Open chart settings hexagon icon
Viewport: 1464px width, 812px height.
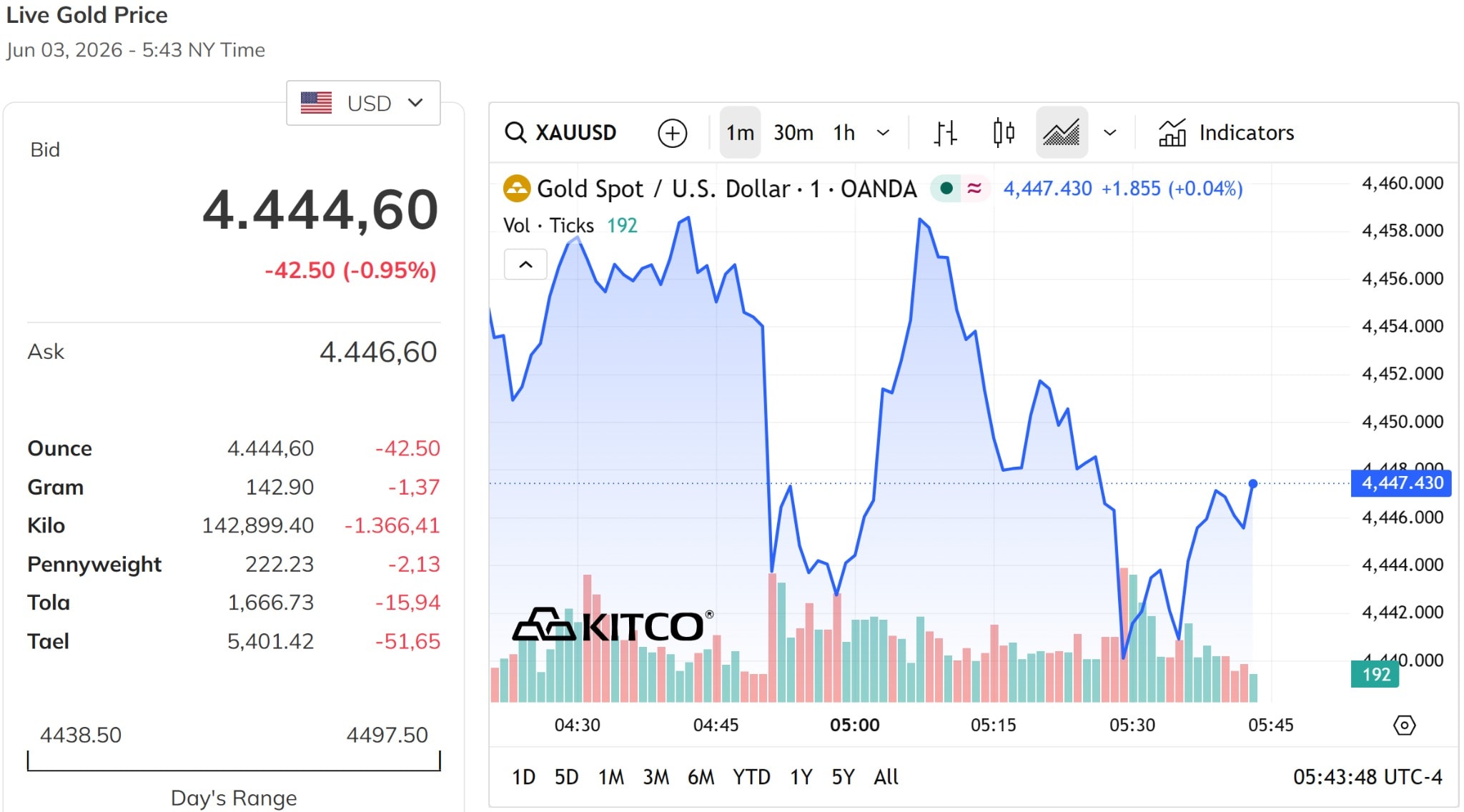pyautogui.click(x=1404, y=726)
